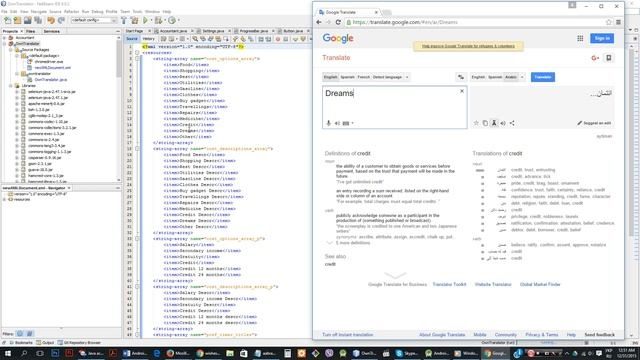Screen dimensions: 640x360
Task: Switch to Services panel tab
Action: (x=51, y=31)
